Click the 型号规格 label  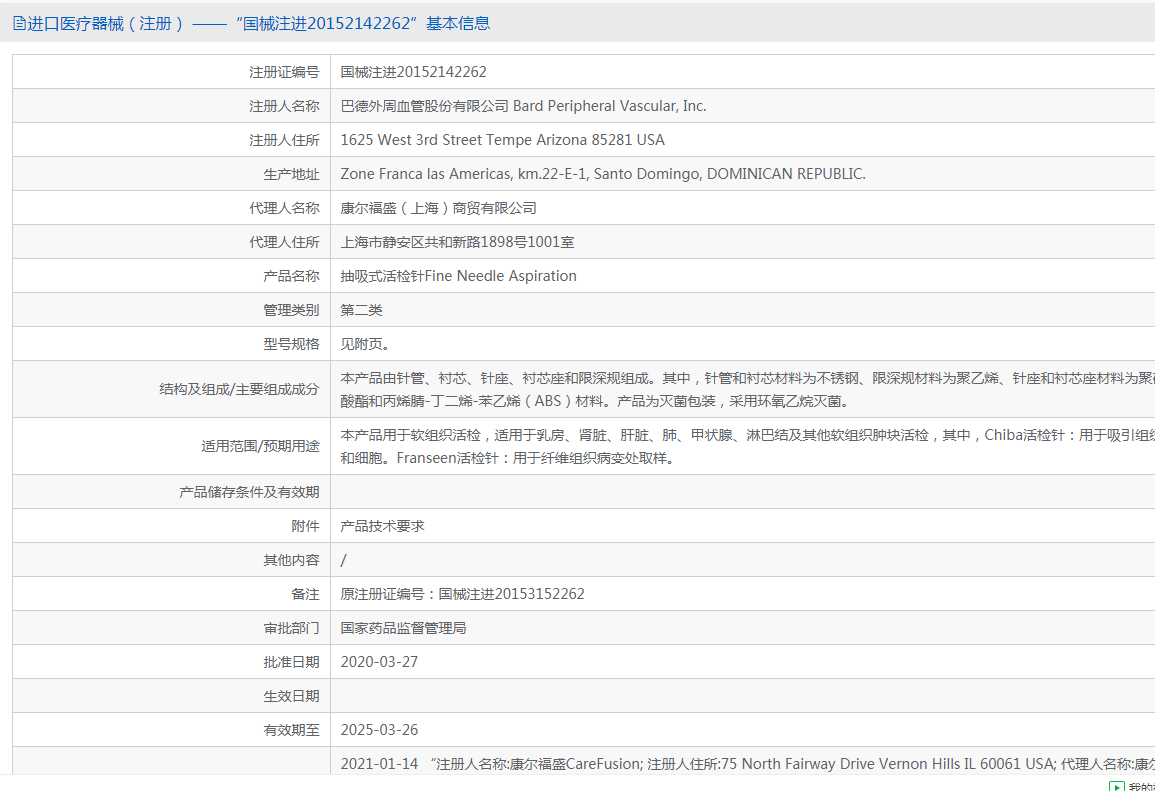click(292, 344)
